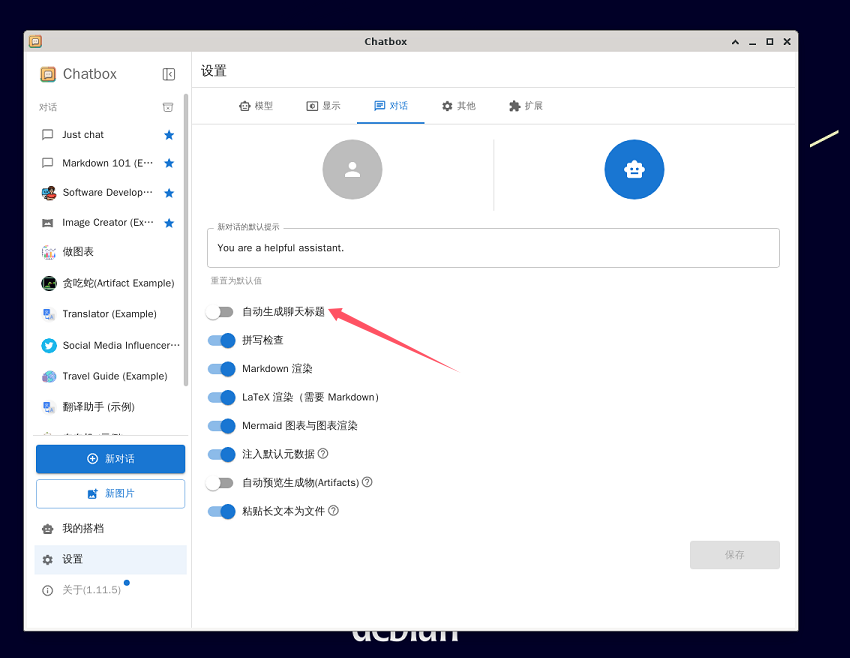Viewport: 850px width, 658px height.
Task: Create a 新图片 session
Action: point(111,494)
